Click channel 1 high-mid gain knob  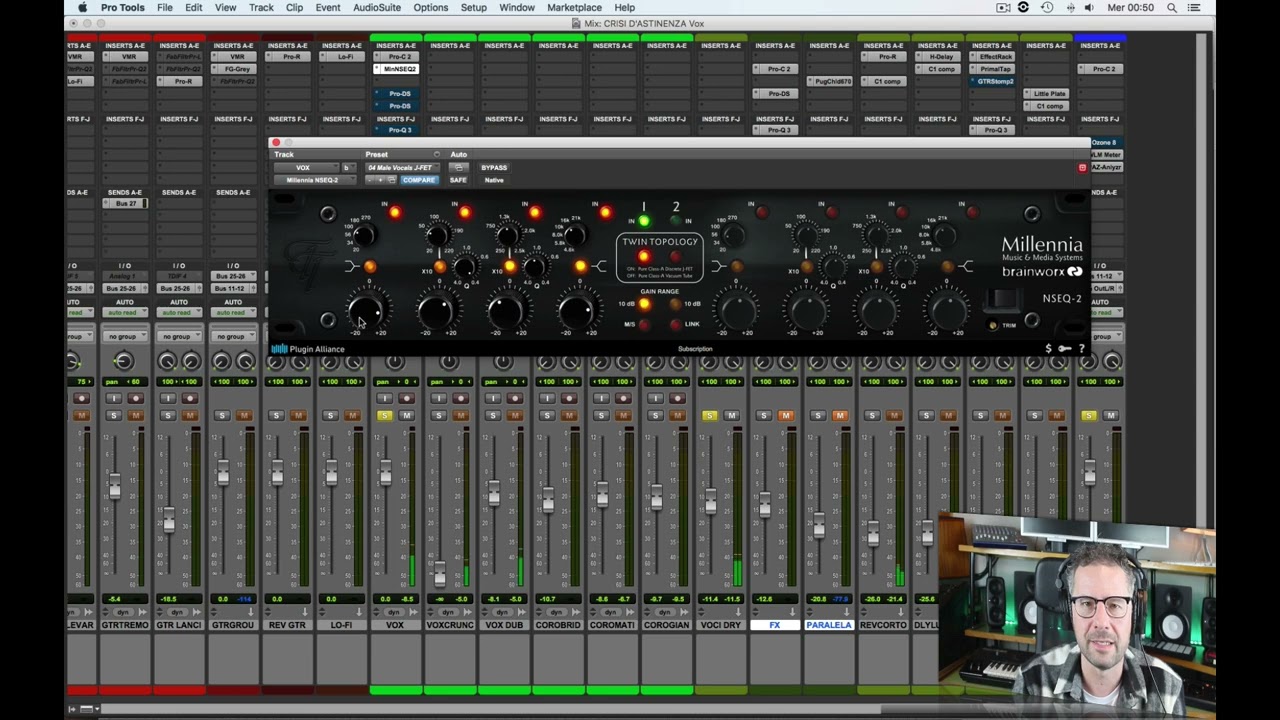point(506,311)
